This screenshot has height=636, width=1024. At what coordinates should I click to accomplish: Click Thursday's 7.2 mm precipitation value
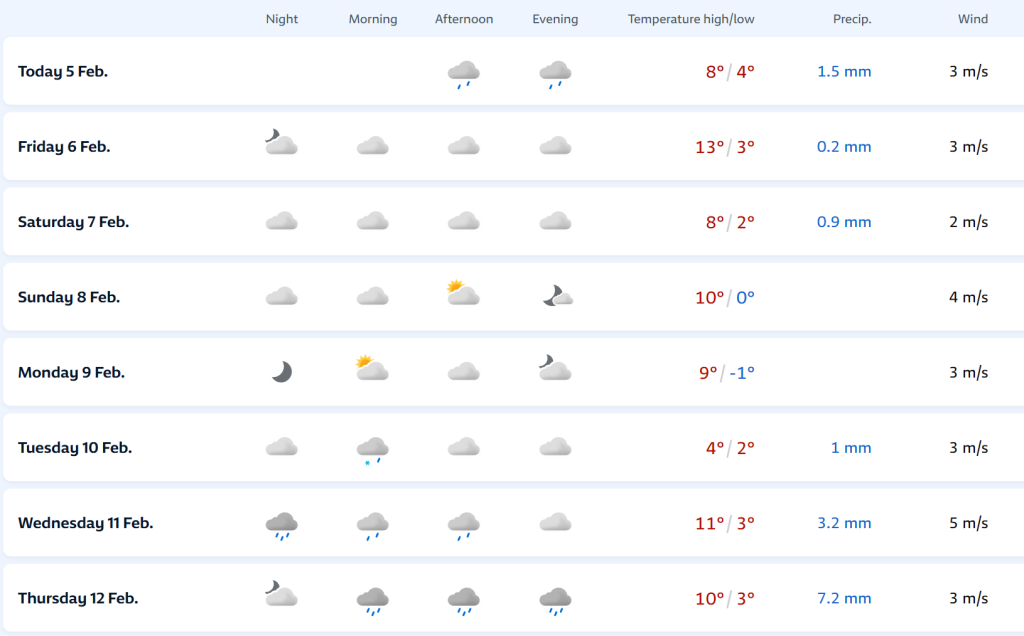pyautogui.click(x=844, y=599)
